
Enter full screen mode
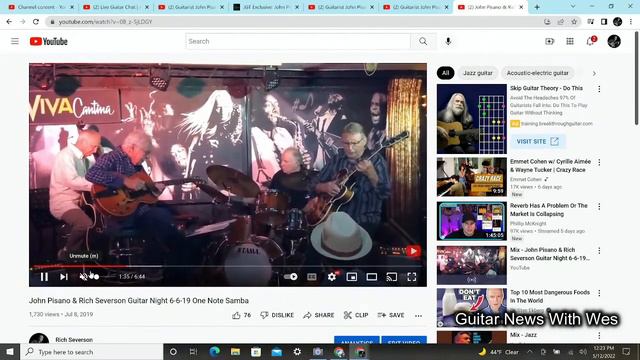point(411,277)
